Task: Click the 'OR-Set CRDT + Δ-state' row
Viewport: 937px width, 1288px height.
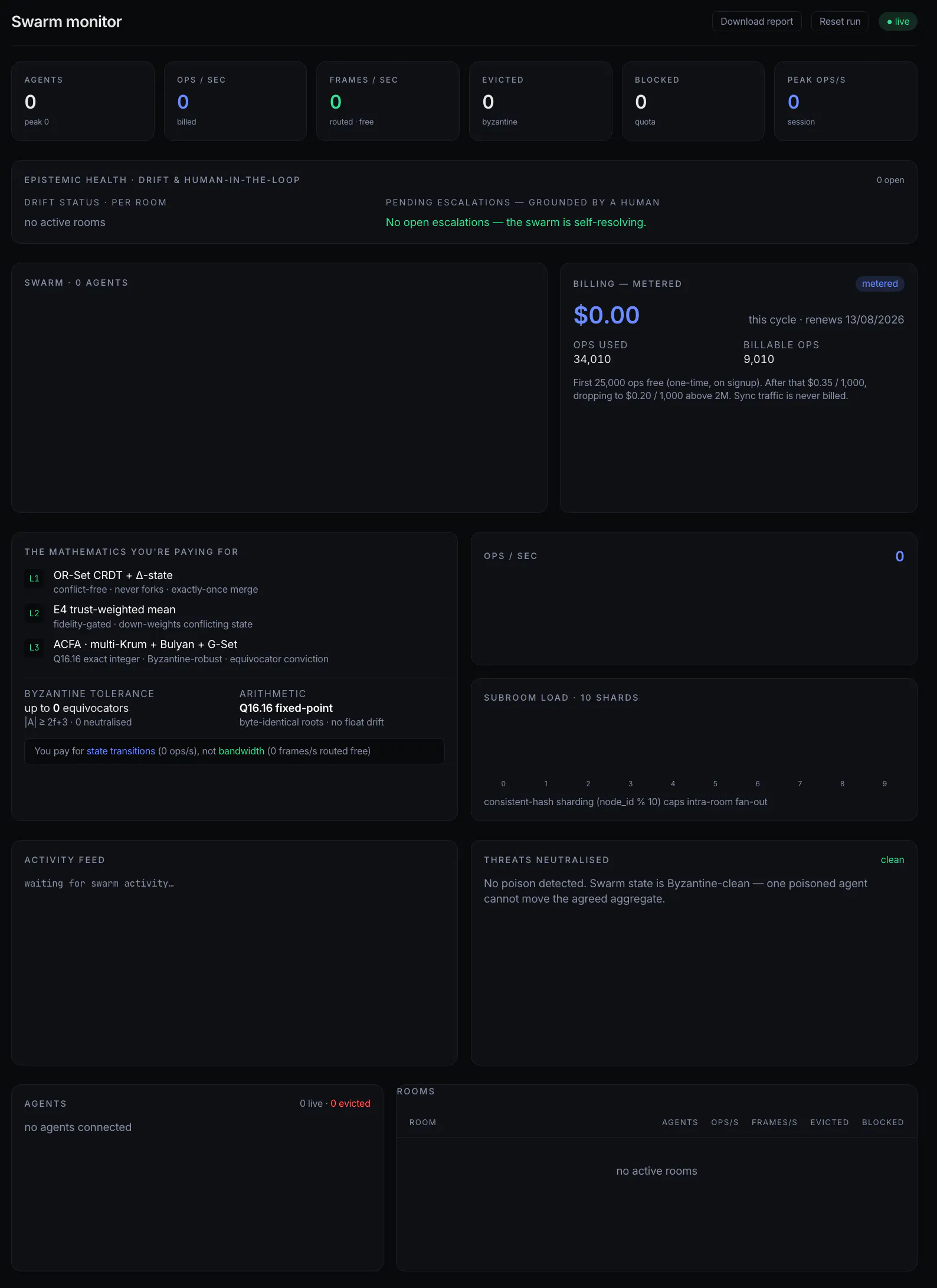Action: tap(234, 581)
